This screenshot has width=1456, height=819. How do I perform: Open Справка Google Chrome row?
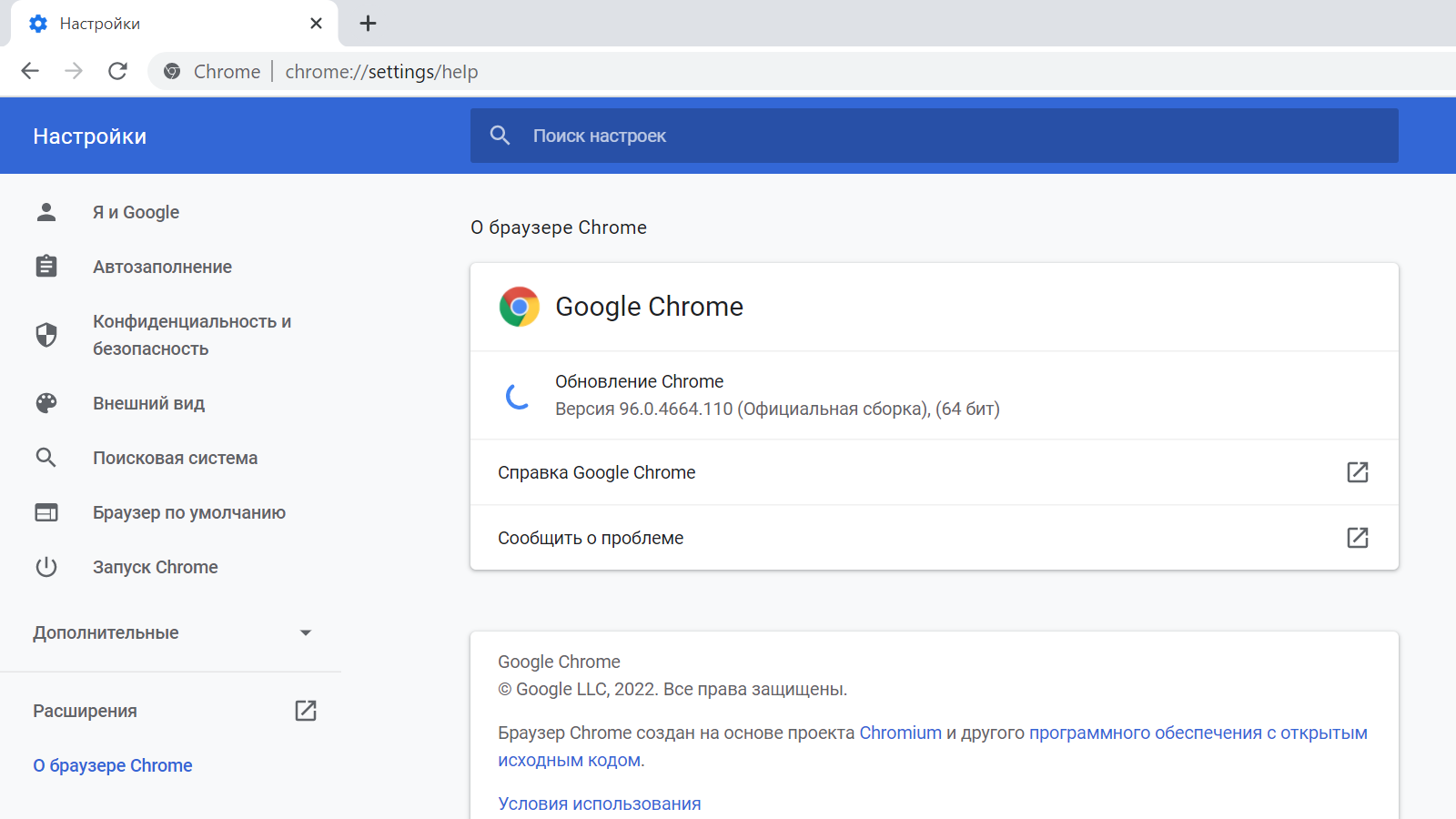click(x=935, y=472)
